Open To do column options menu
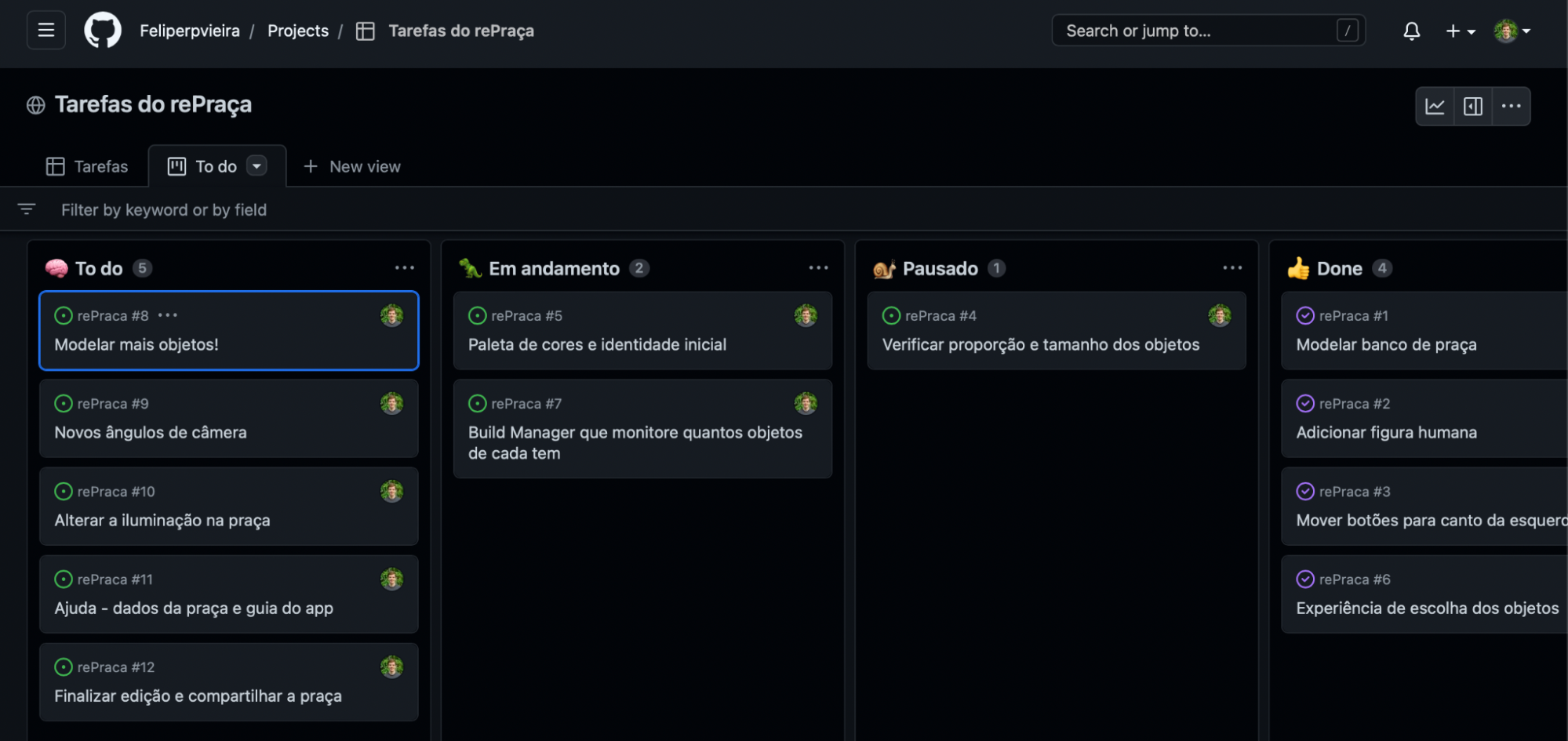 click(x=405, y=267)
